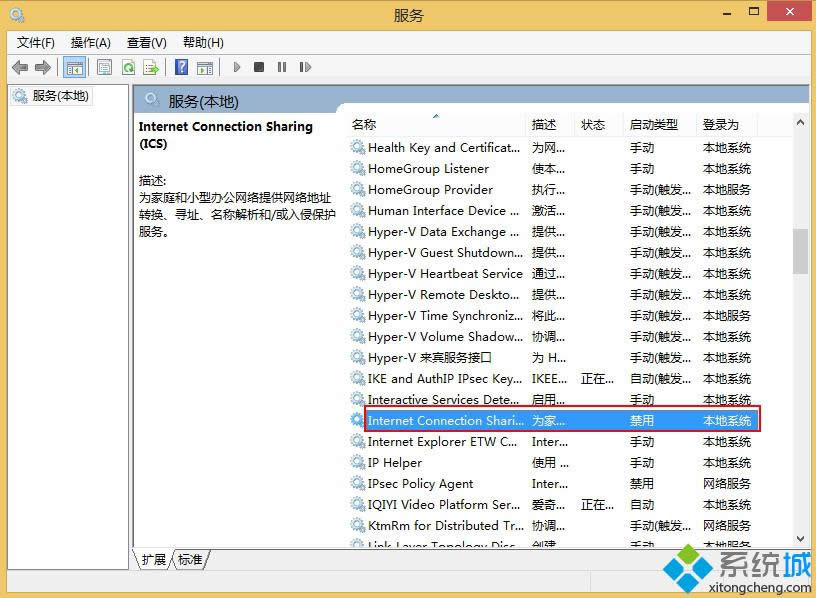The image size is (816, 598).
Task: Minimize the 服务 window
Action: [x=727, y=13]
